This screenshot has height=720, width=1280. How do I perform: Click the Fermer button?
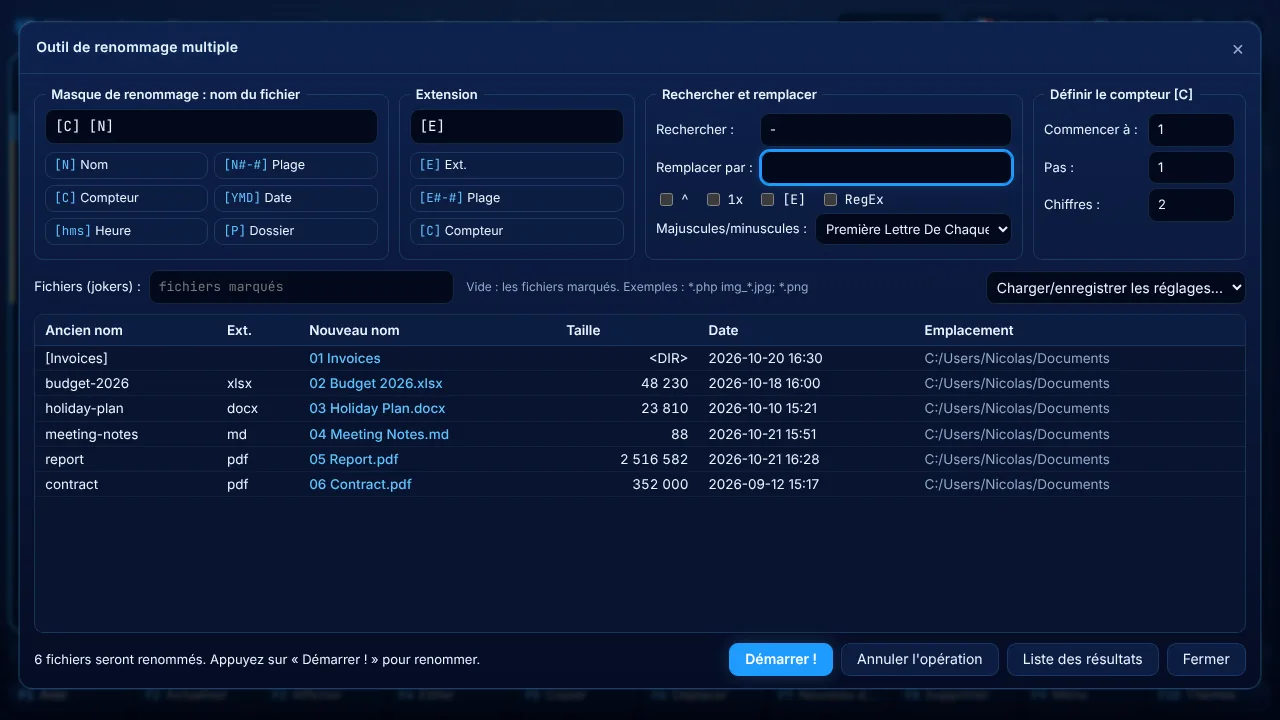click(x=1206, y=660)
